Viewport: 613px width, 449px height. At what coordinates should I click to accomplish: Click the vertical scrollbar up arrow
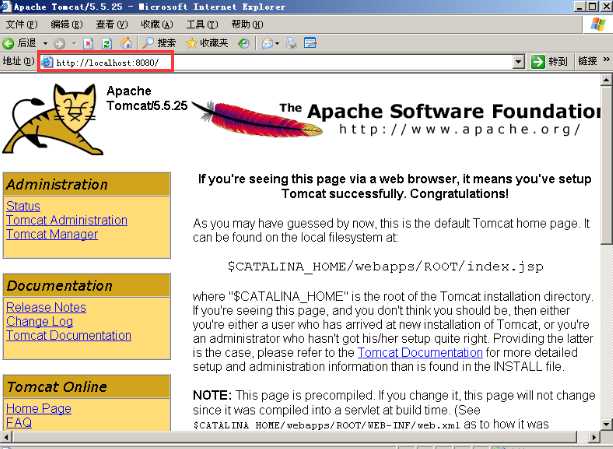tap(606, 80)
